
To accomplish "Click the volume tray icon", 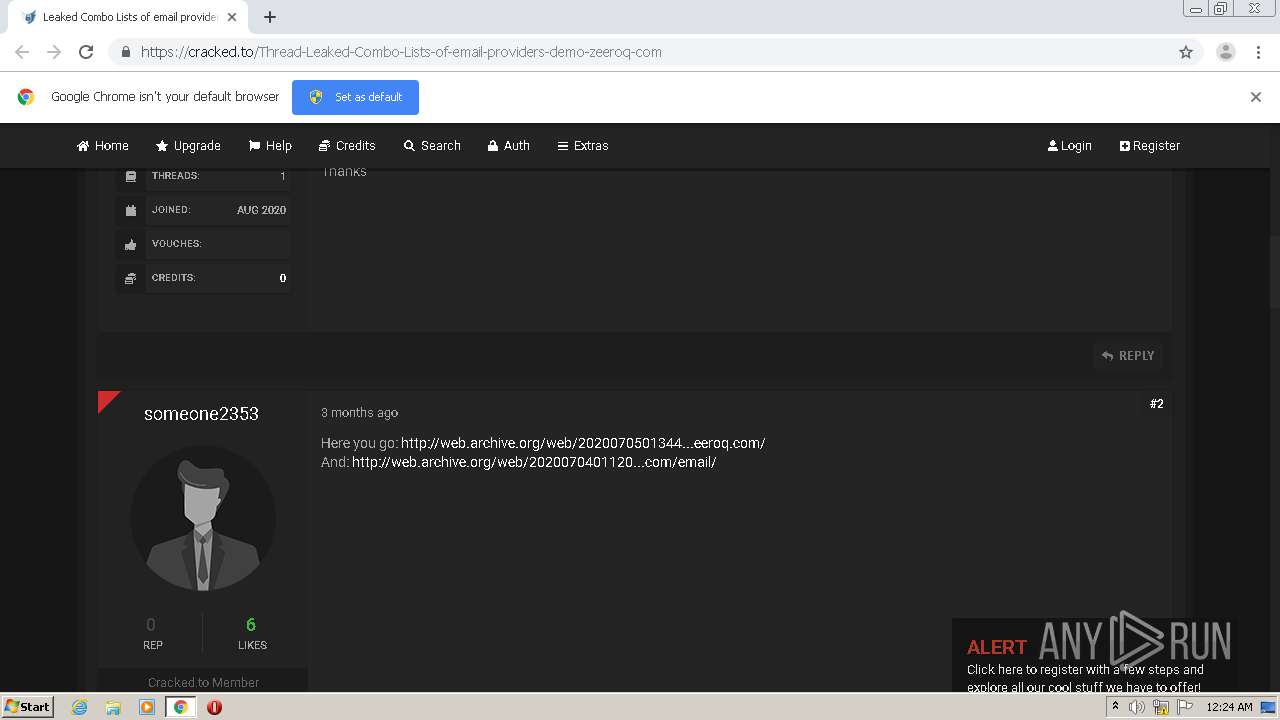I will [1137, 707].
